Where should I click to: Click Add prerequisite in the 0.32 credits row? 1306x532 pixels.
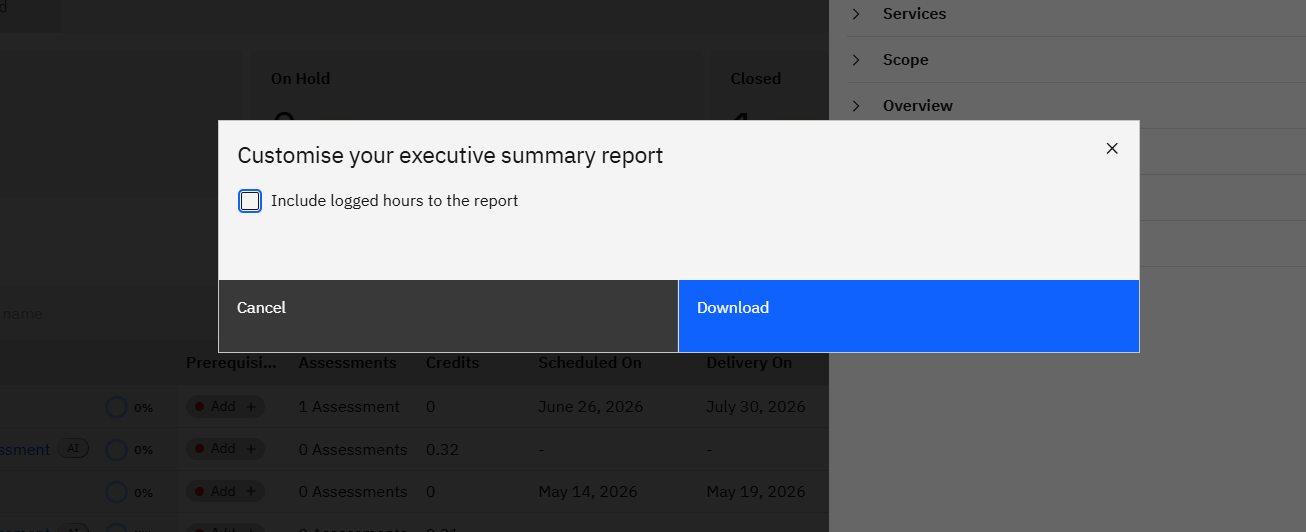225,449
